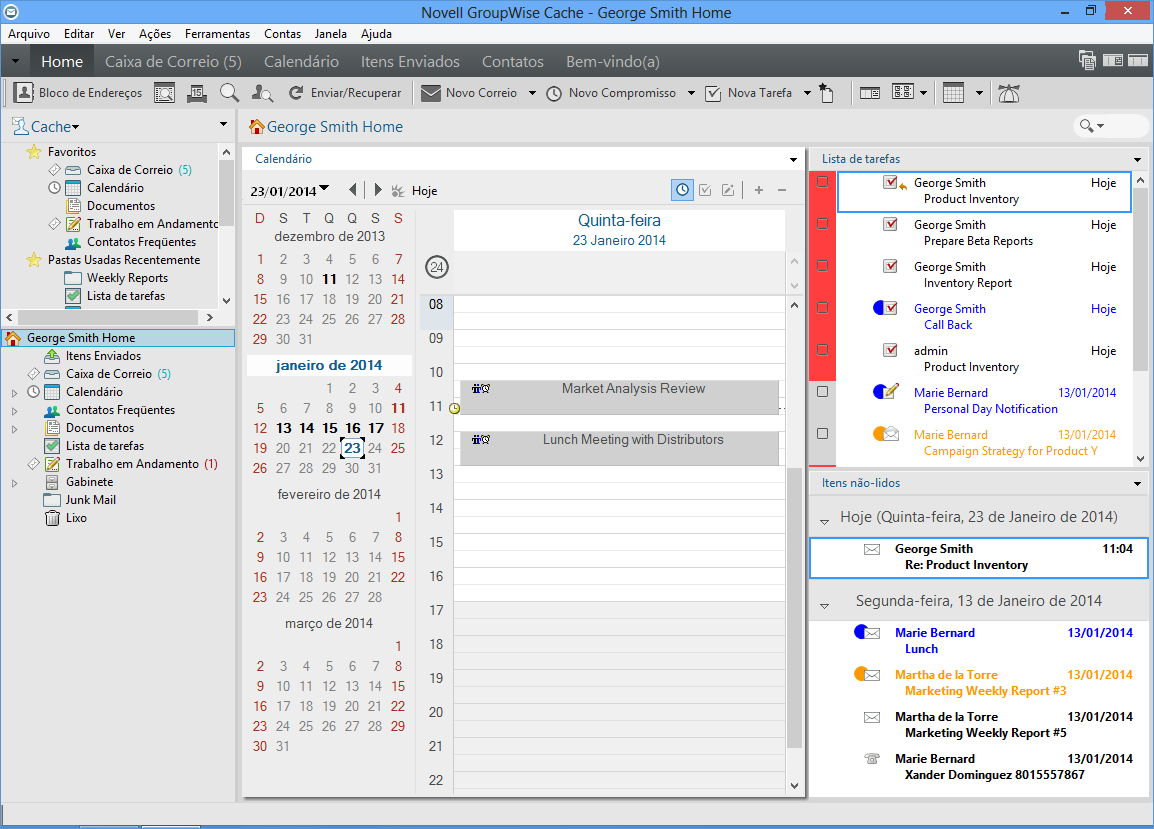Open the Lunch Meeting with Distributors appointment
The image size is (1154, 829).
(619, 448)
